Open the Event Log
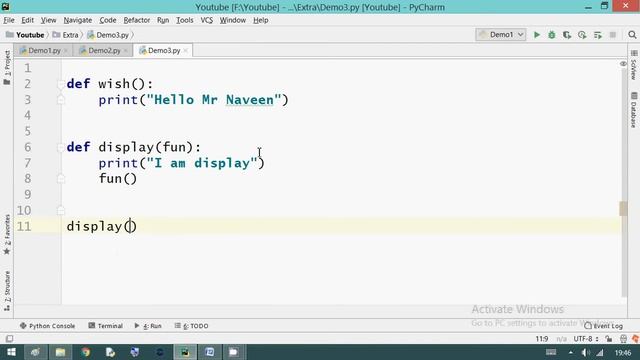 [x=604, y=326]
